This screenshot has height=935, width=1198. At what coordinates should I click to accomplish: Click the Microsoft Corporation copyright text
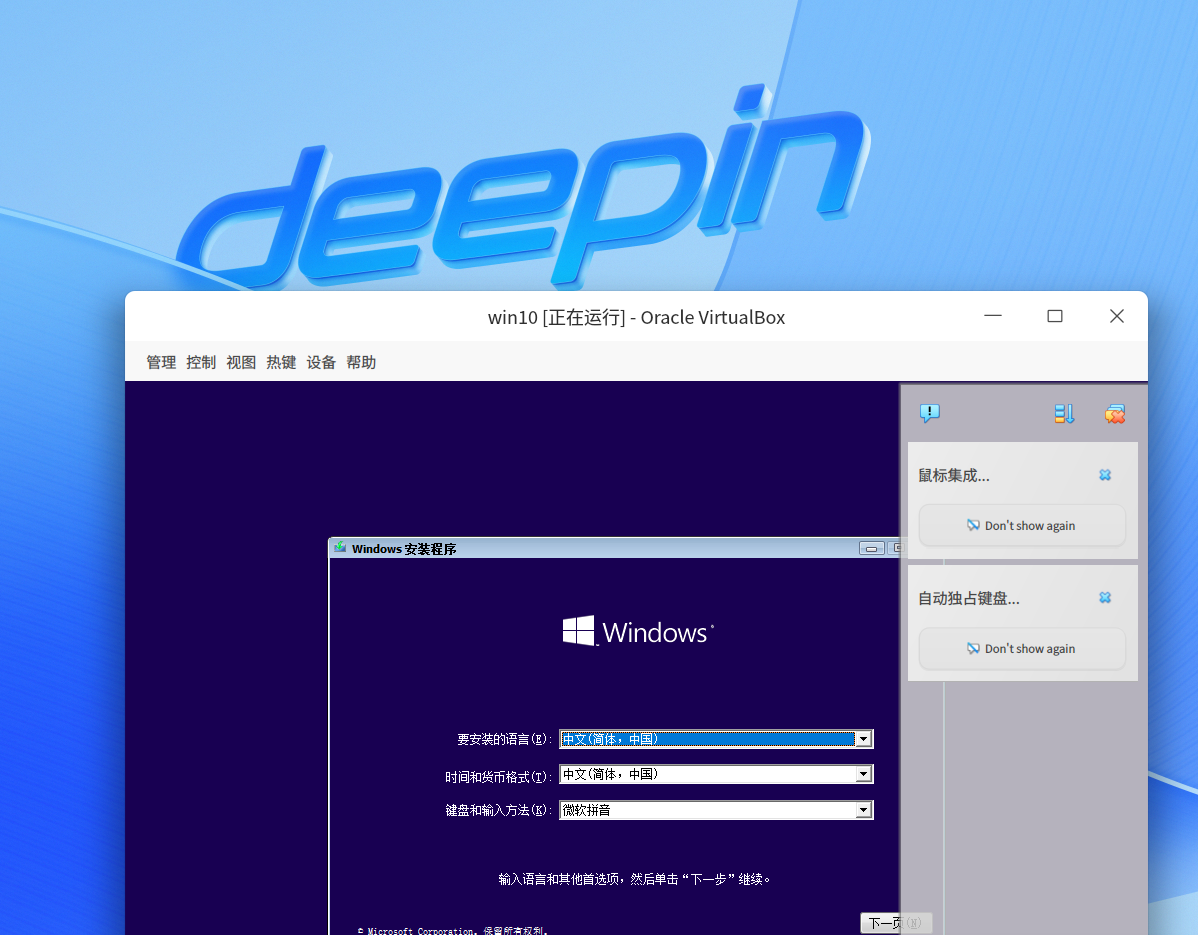(452, 930)
